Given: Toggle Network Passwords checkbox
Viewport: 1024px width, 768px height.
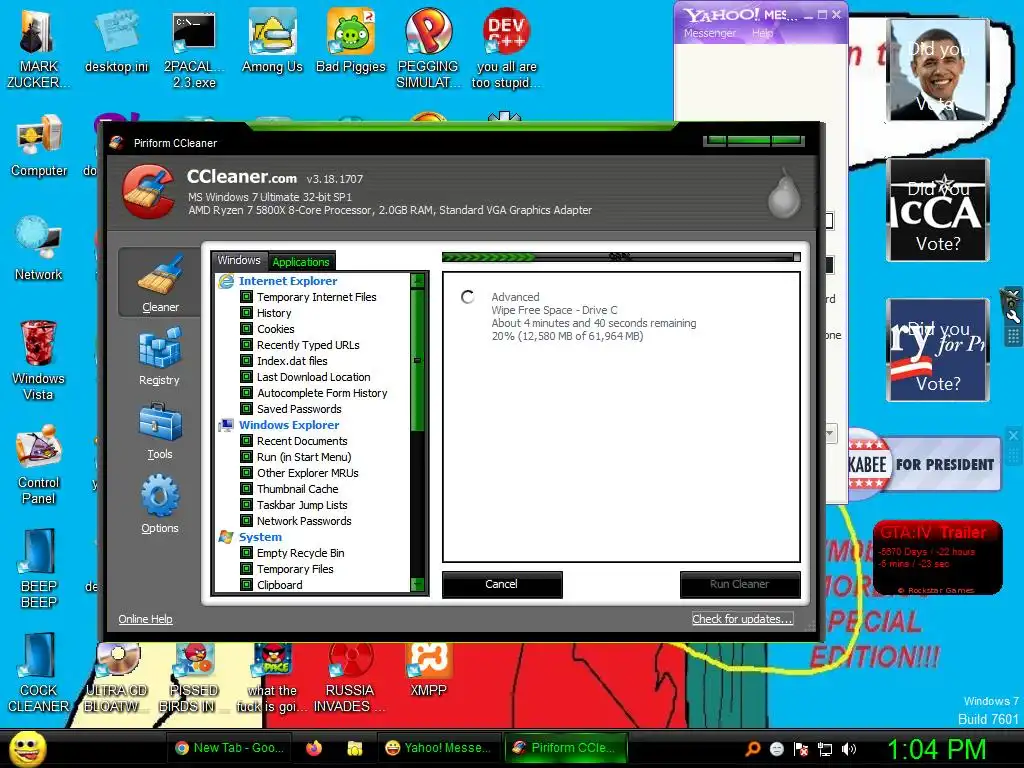Looking at the screenshot, I should [x=246, y=520].
